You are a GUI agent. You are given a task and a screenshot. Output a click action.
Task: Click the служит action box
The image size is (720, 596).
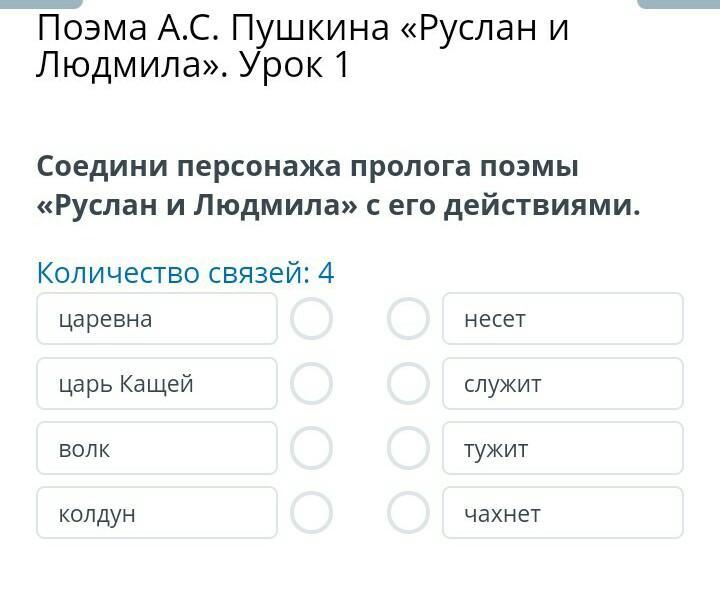tap(563, 384)
